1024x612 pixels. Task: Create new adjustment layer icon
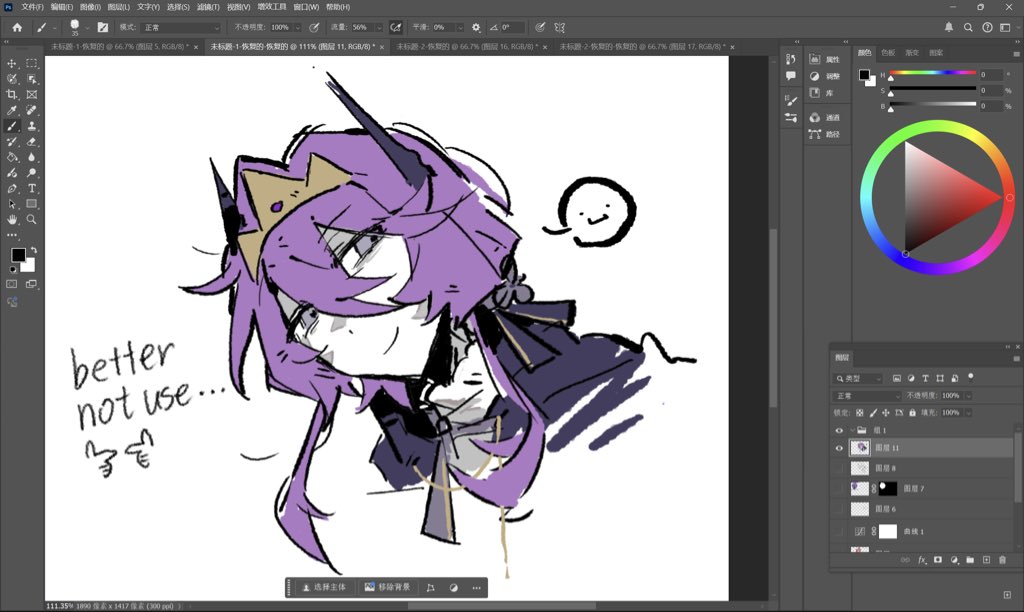954,560
